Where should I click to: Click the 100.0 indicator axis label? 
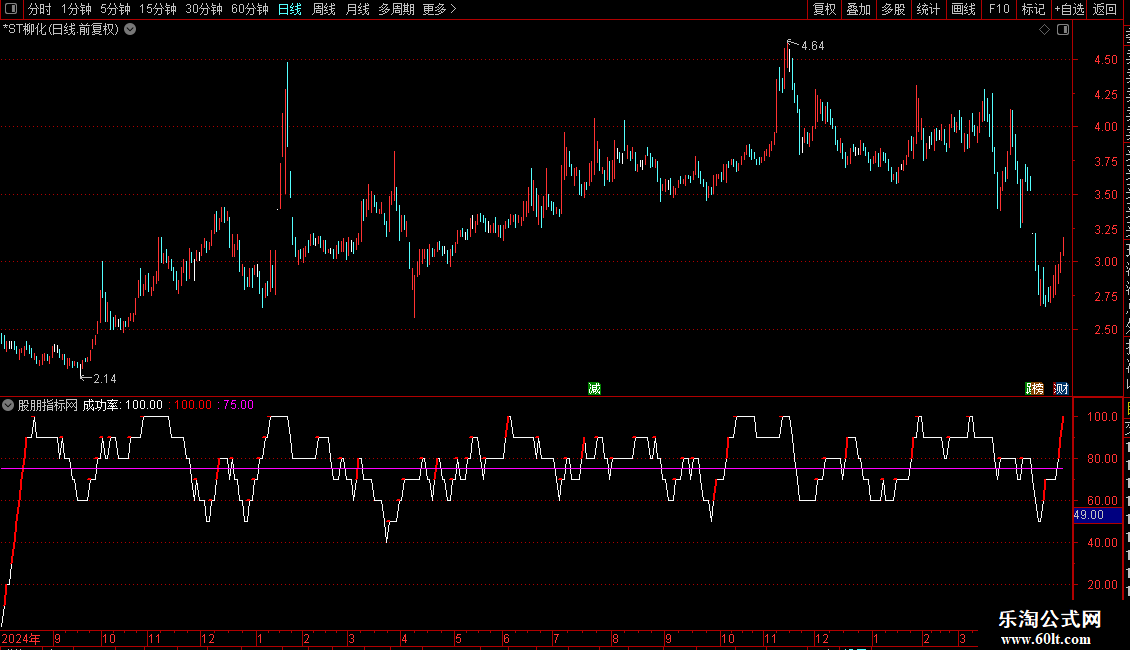(x=1103, y=417)
